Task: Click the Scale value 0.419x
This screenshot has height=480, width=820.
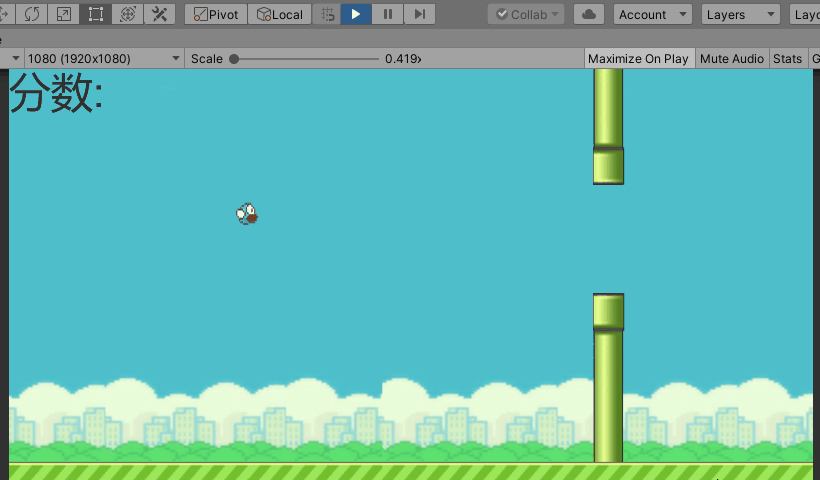Action: [x=403, y=59]
